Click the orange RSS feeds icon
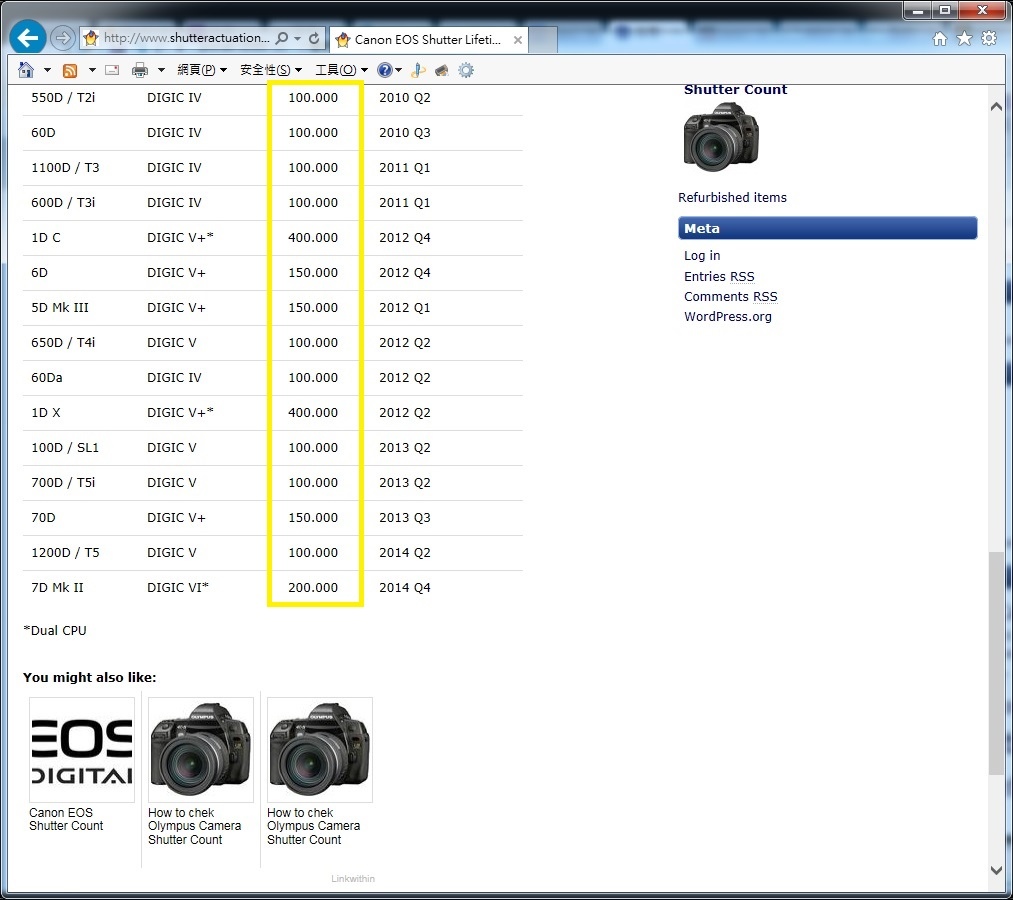Screen dimensions: 1013x900 click(x=70, y=70)
